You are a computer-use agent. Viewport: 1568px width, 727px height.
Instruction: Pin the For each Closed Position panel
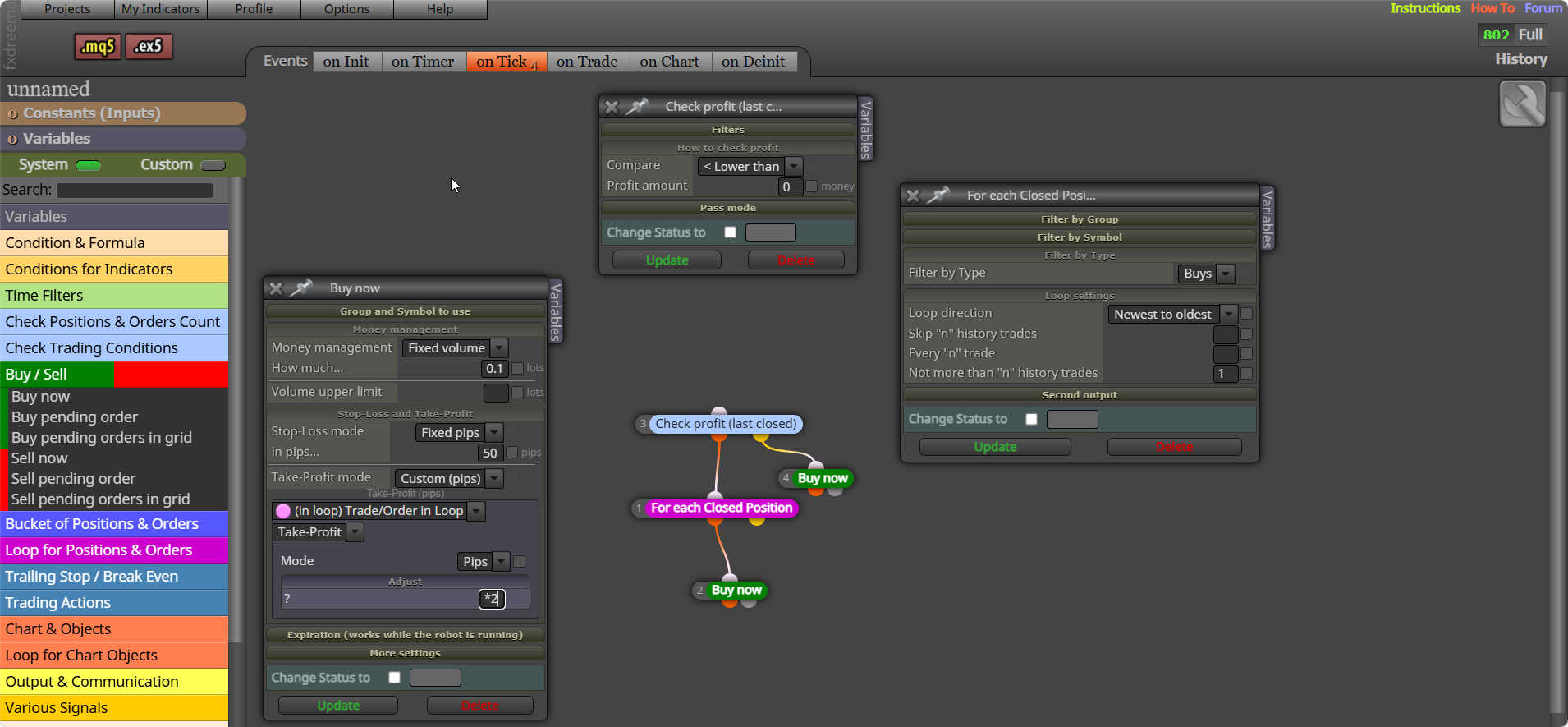click(x=938, y=196)
